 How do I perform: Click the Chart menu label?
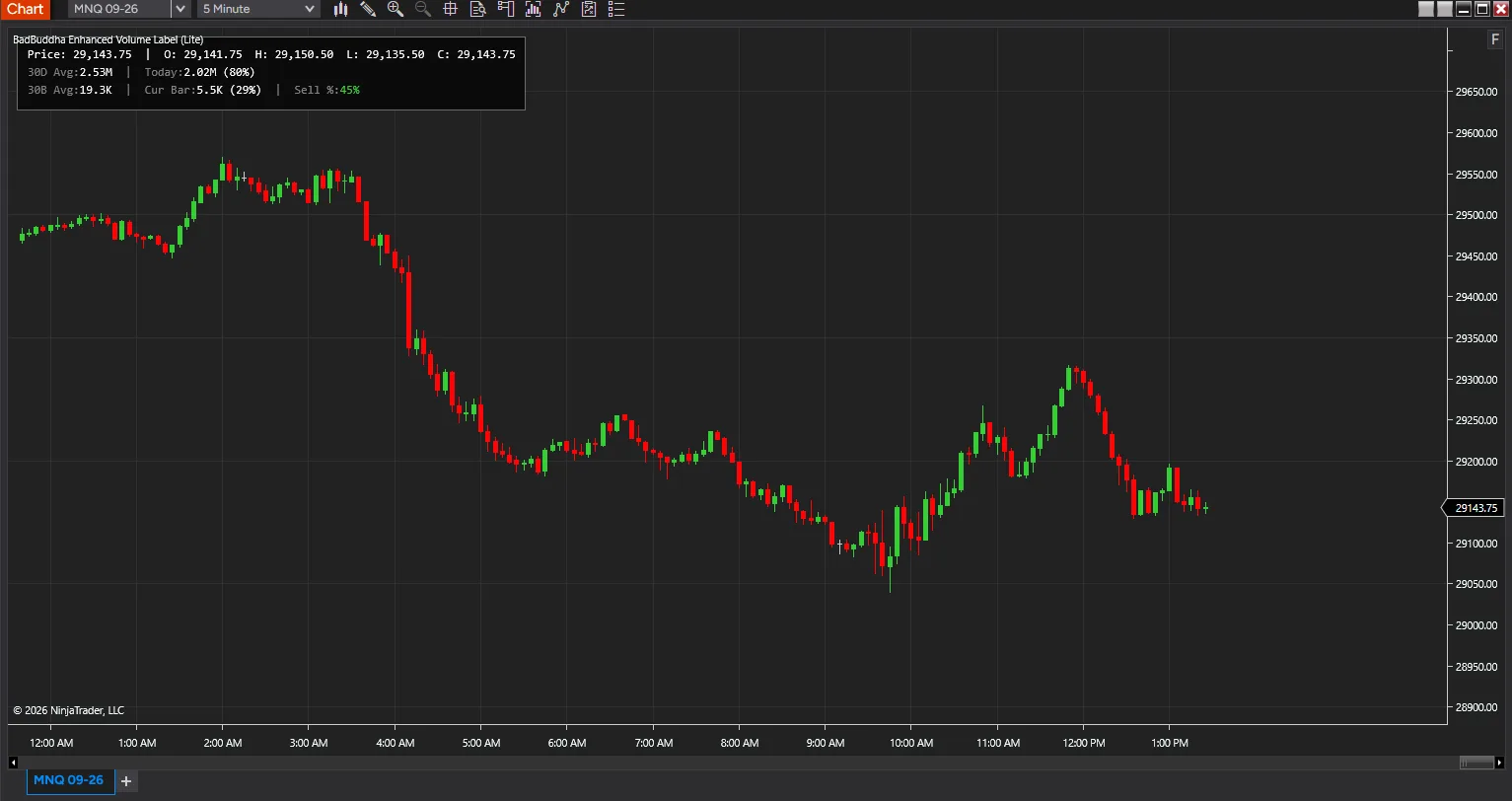(25, 9)
